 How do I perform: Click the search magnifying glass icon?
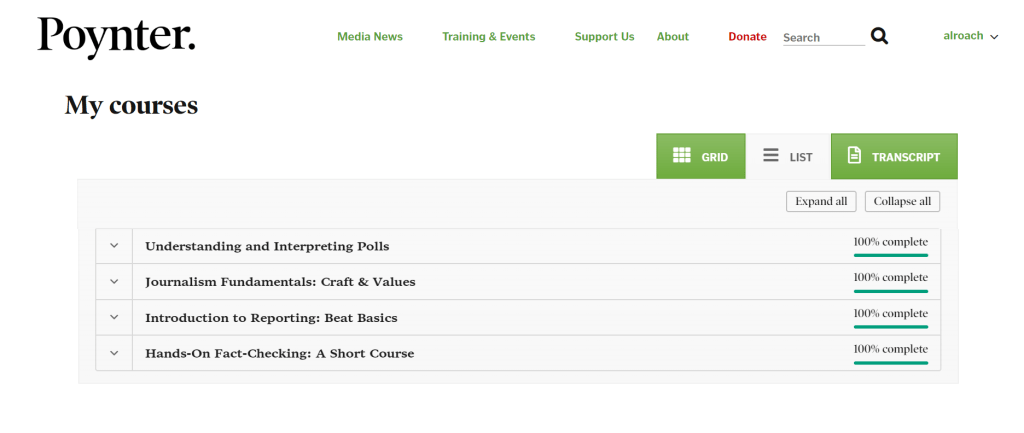point(879,36)
